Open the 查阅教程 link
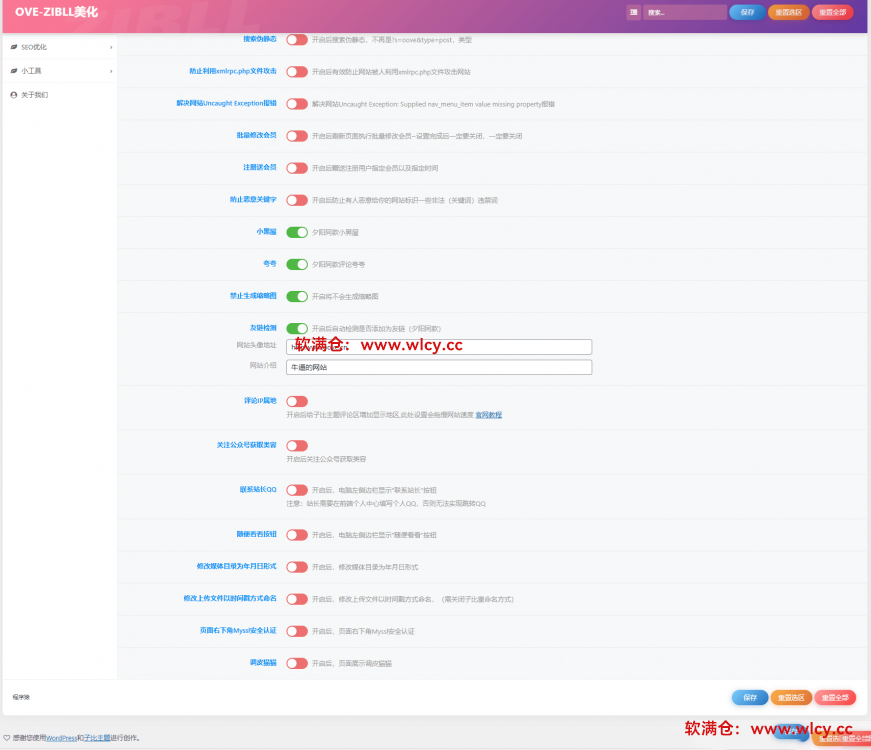The width and height of the screenshot is (871, 750). [488, 414]
